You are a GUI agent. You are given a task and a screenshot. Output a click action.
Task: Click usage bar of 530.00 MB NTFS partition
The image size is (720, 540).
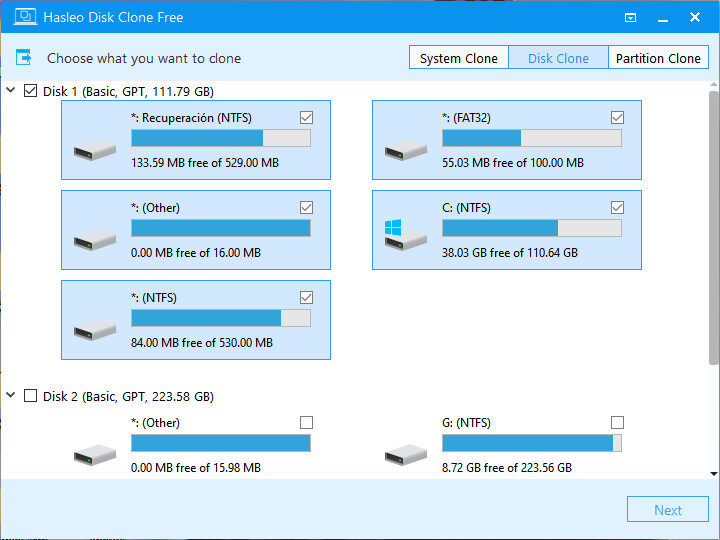coord(221,318)
